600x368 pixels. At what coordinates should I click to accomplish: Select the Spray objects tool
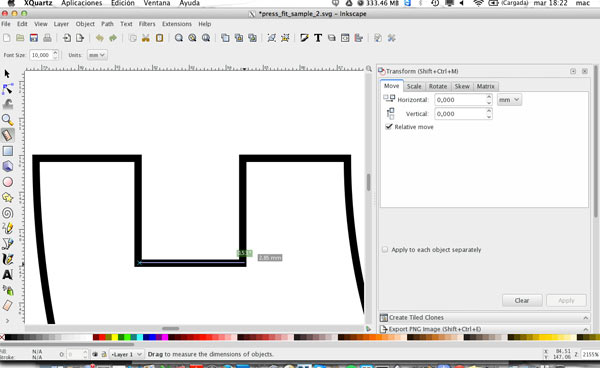[8, 290]
